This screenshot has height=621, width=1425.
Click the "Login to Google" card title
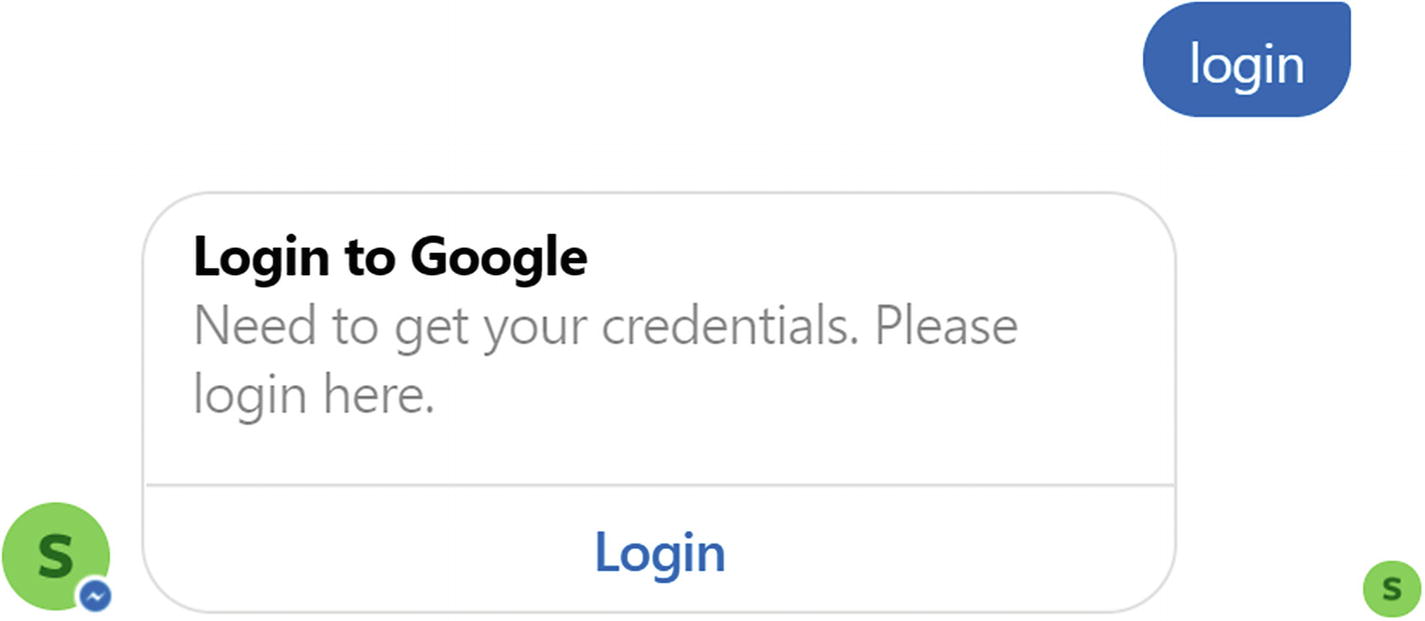tap(390, 257)
